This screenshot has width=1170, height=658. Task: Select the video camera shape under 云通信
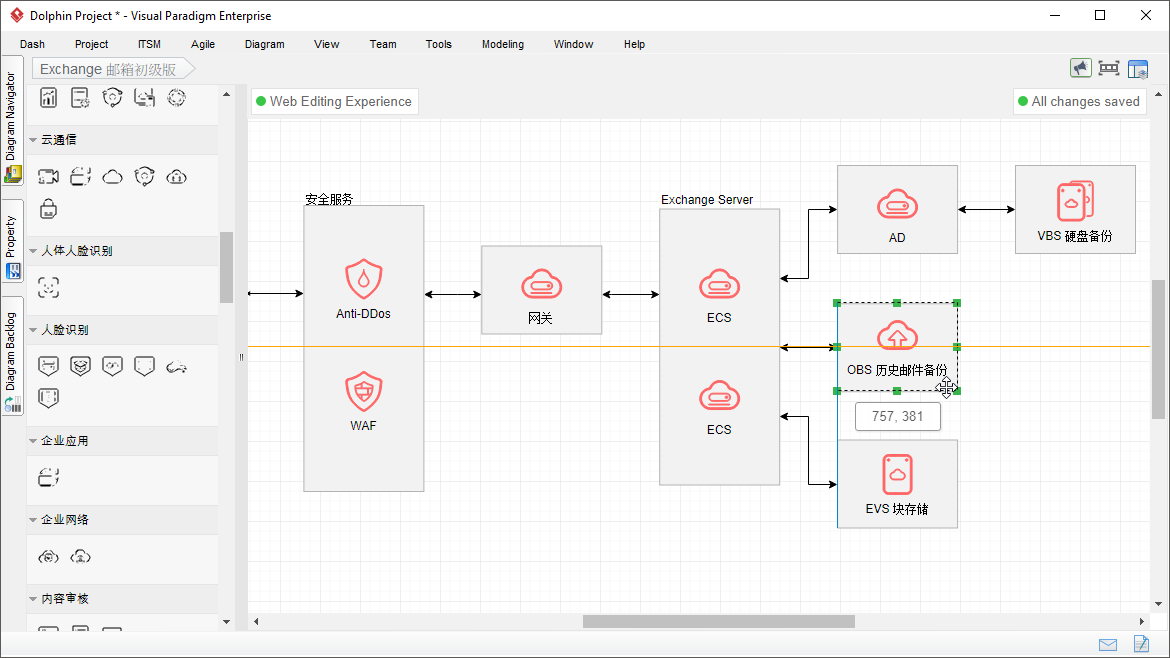click(x=49, y=177)
